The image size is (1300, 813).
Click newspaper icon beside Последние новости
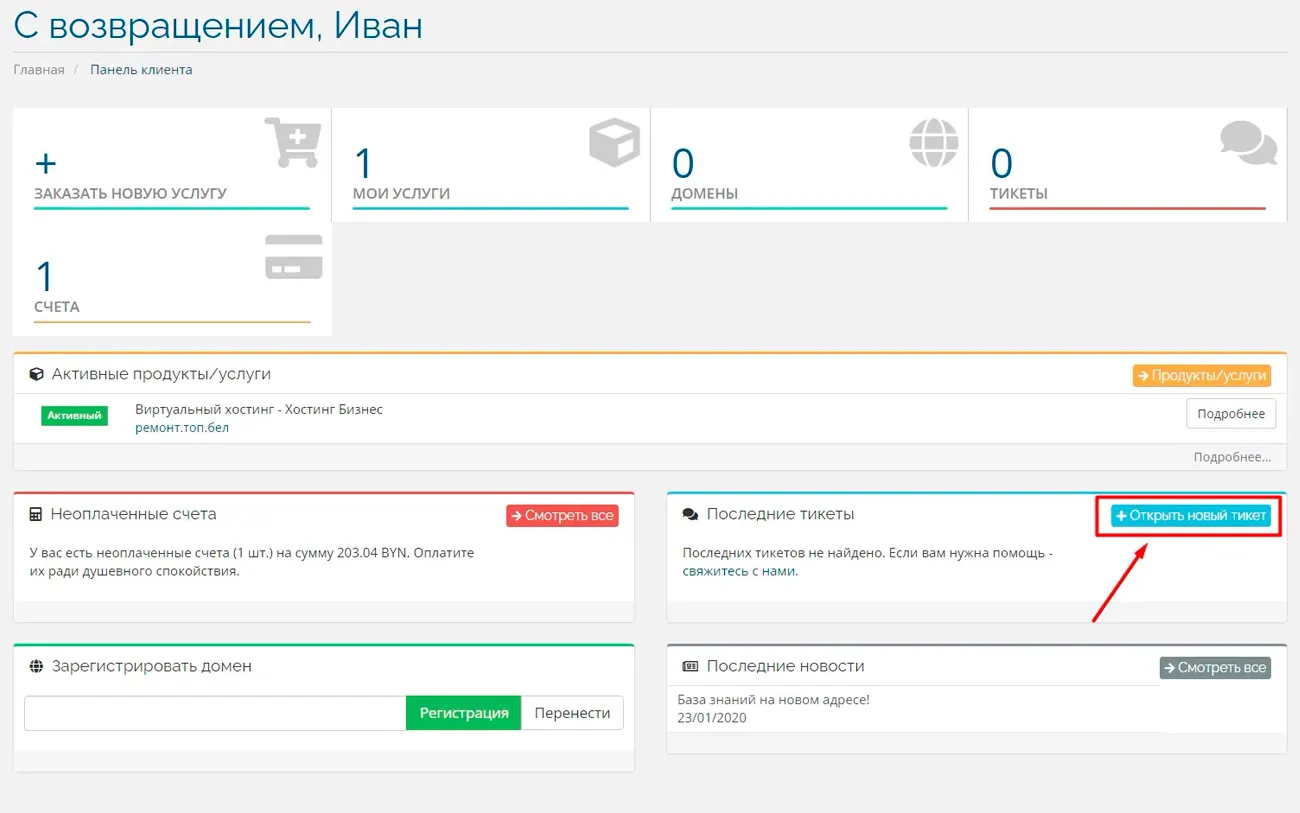tap(690, 666)
